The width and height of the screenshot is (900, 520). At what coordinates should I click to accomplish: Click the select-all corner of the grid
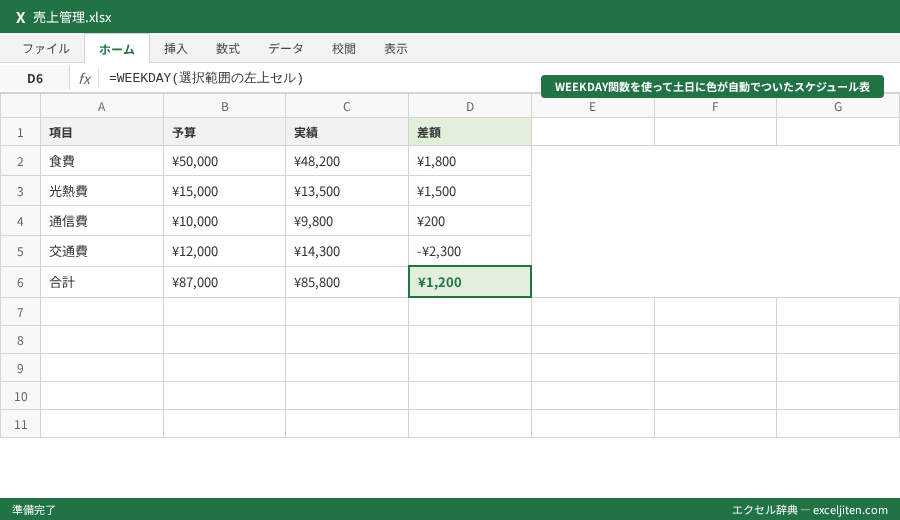20,107
